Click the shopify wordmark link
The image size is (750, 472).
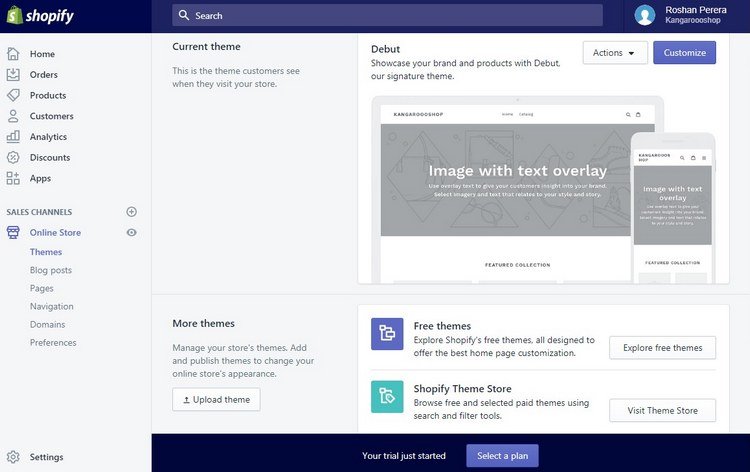tap(50, 16)
